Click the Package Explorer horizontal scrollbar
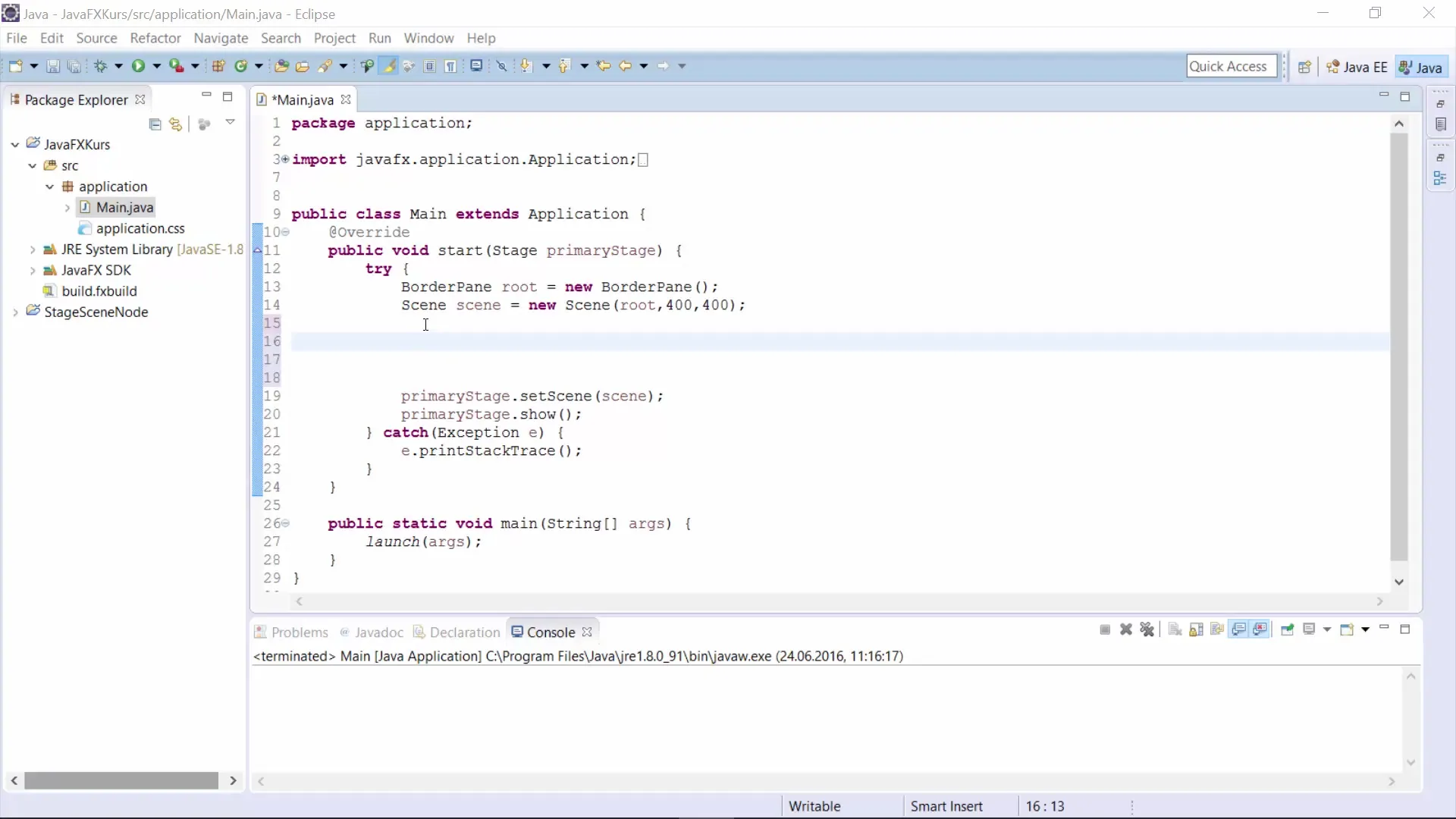 (121, 780)
